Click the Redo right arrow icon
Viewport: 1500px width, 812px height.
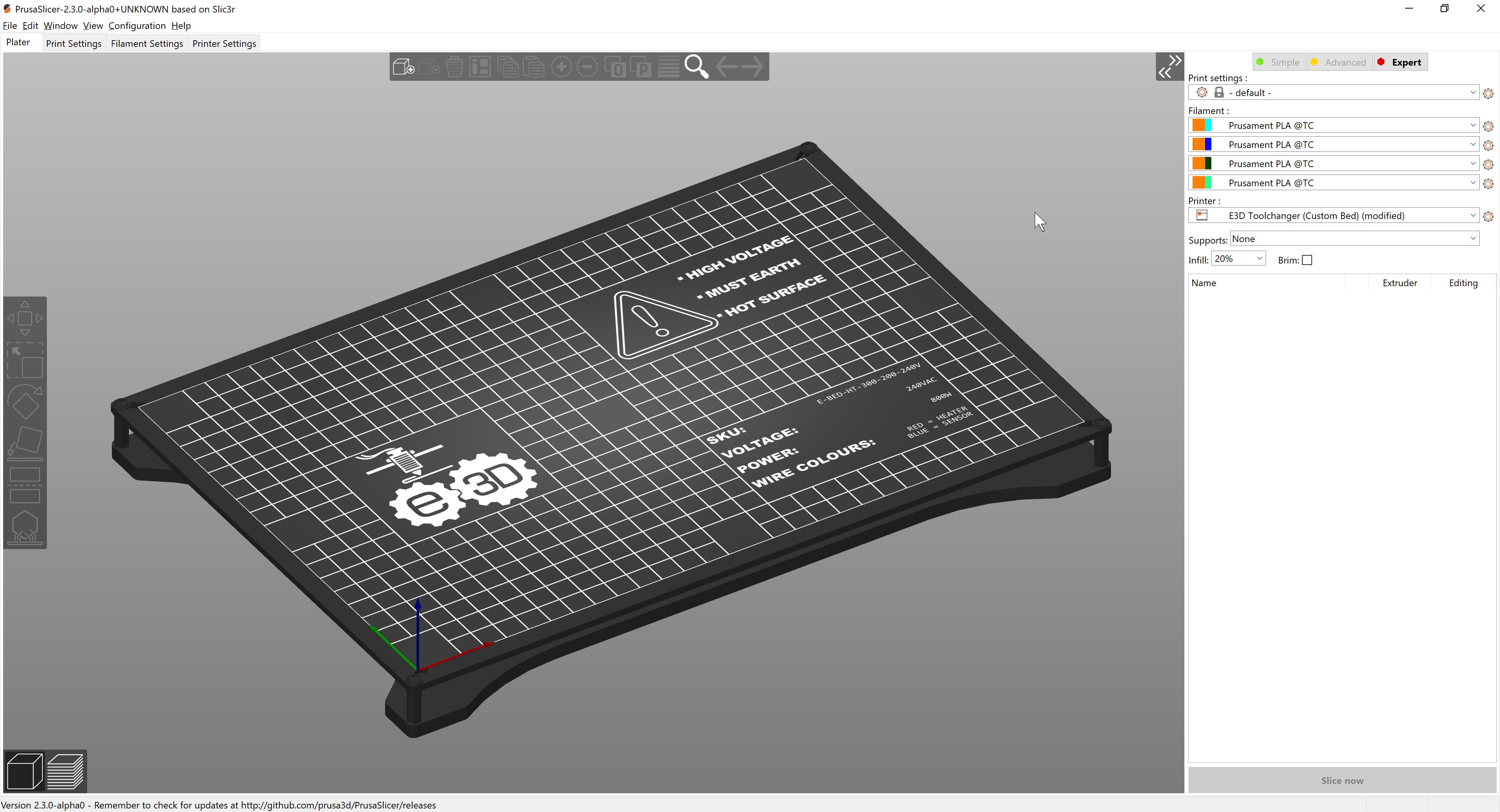click(x=752, y=66)
